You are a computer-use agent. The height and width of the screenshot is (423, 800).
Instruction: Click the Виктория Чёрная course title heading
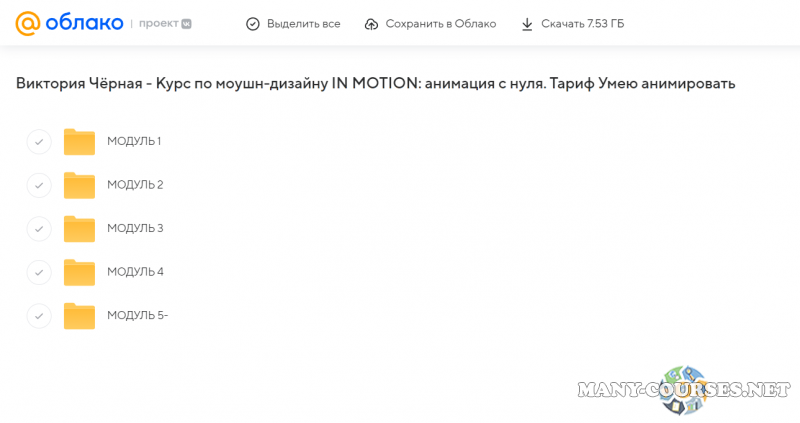[x=375, y=84]
